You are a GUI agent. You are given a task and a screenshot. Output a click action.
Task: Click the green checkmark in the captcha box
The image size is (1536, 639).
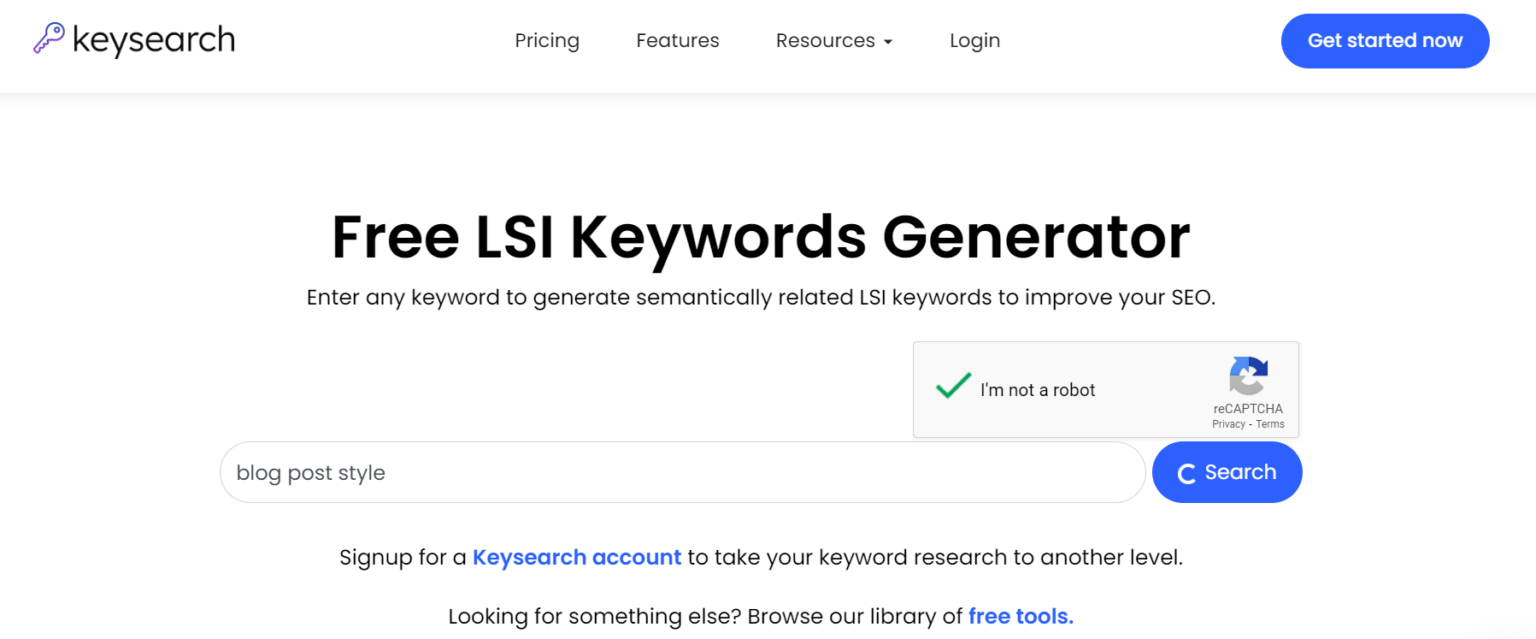tap(953, 386)
